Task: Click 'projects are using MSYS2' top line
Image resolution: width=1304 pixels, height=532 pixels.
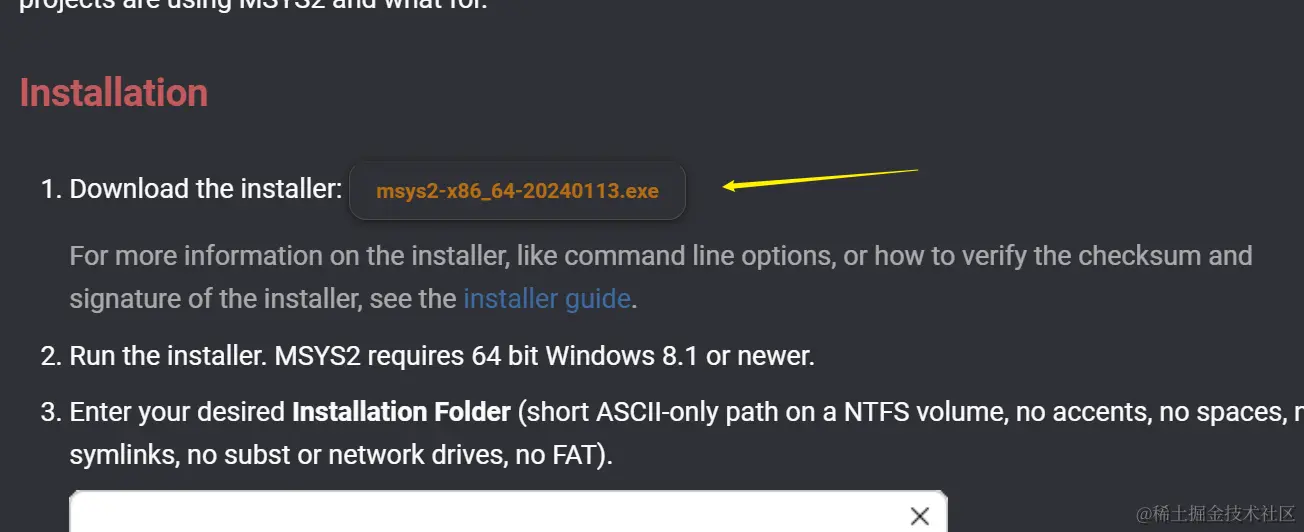Action: 253,4
